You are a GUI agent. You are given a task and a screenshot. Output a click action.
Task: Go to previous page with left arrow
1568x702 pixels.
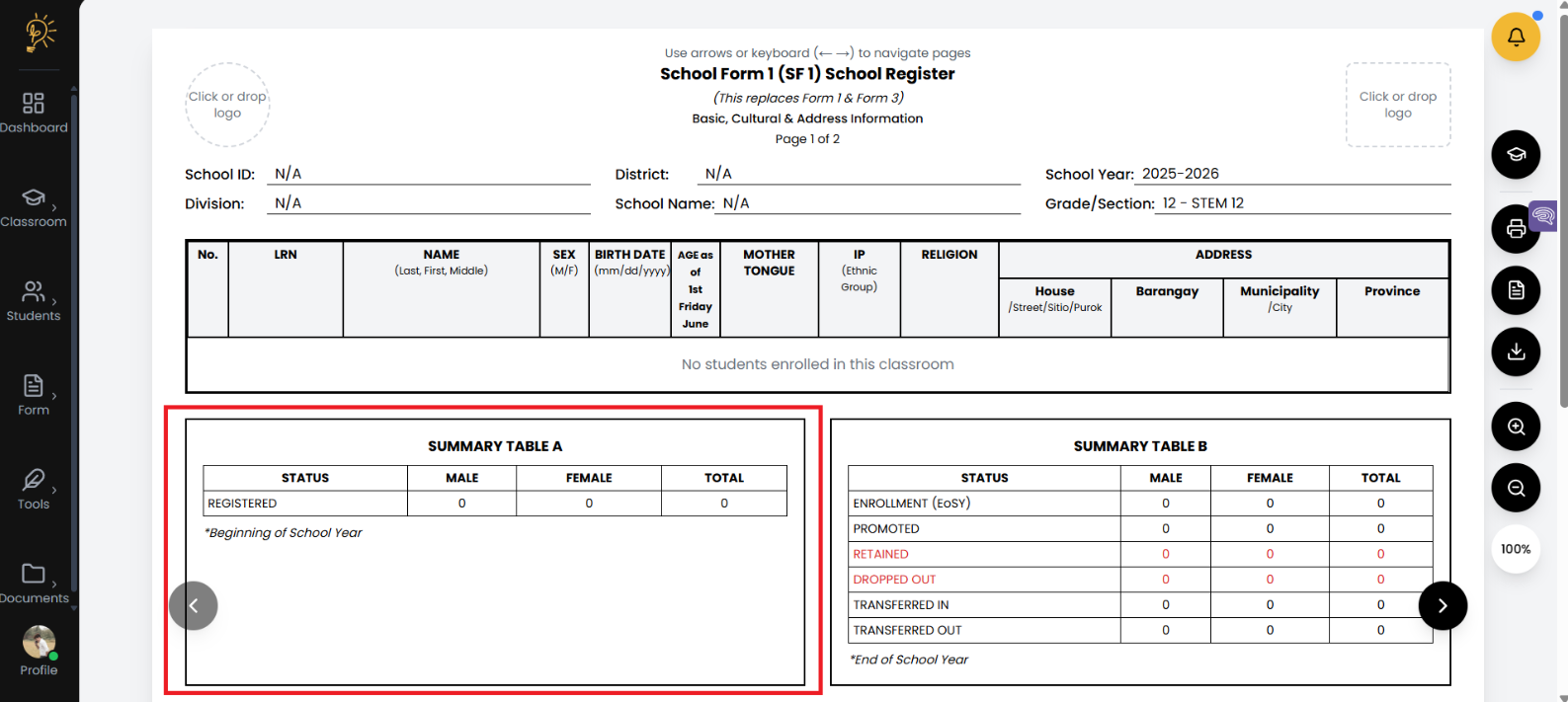pyautogui.click(x=194, y=605)
